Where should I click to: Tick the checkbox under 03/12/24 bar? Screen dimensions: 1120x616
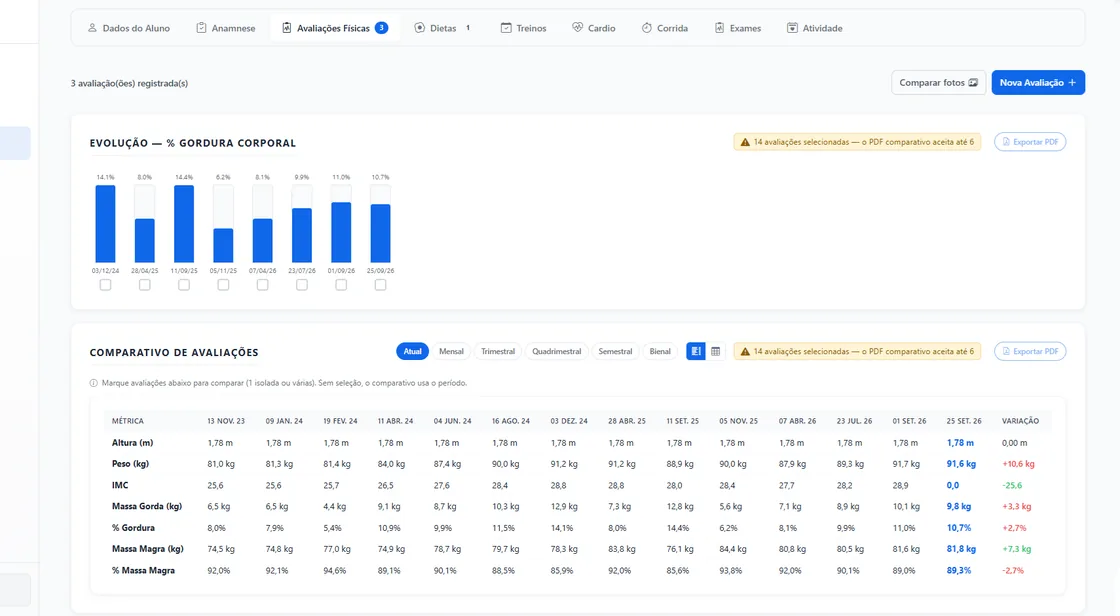click(x=106, y=285)
